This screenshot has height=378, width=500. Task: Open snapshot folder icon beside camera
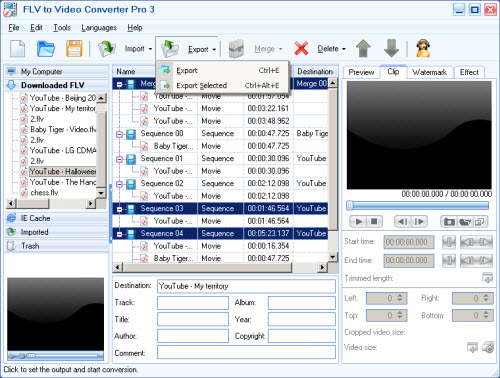(x=465, y=222)
